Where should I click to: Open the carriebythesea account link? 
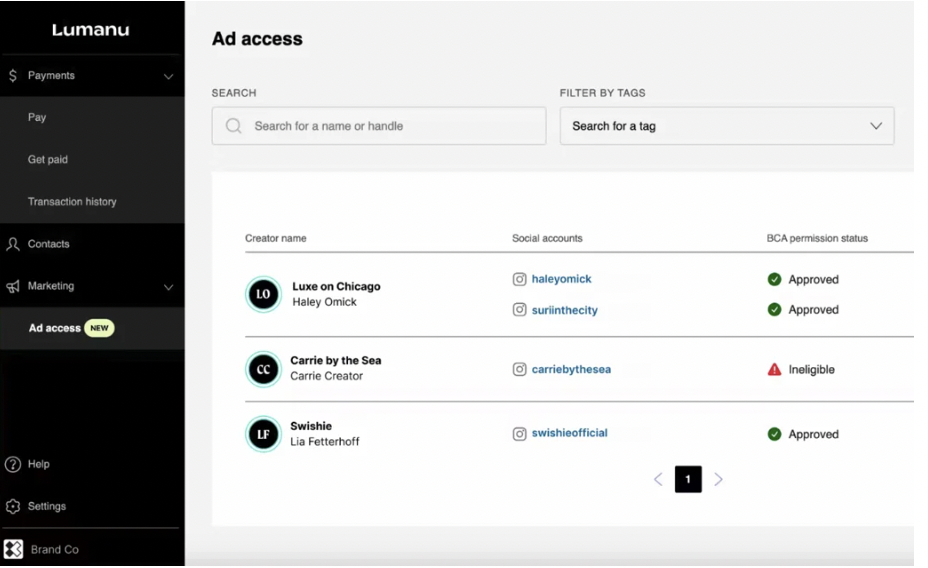click(x=571, y=369)
